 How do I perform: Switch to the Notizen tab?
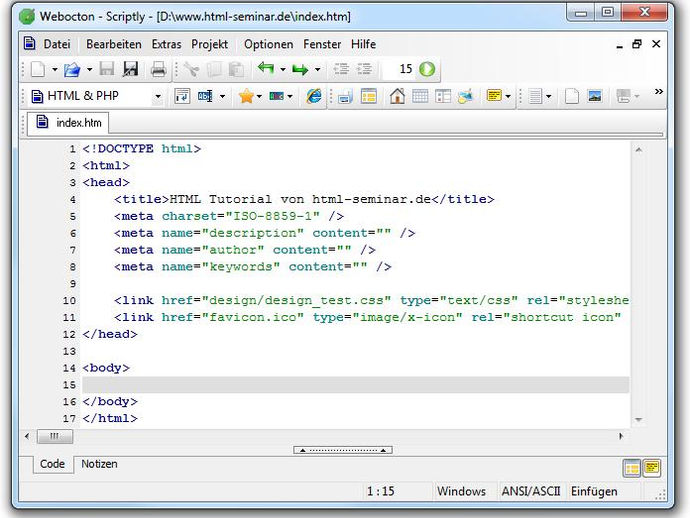coord(99,464)
